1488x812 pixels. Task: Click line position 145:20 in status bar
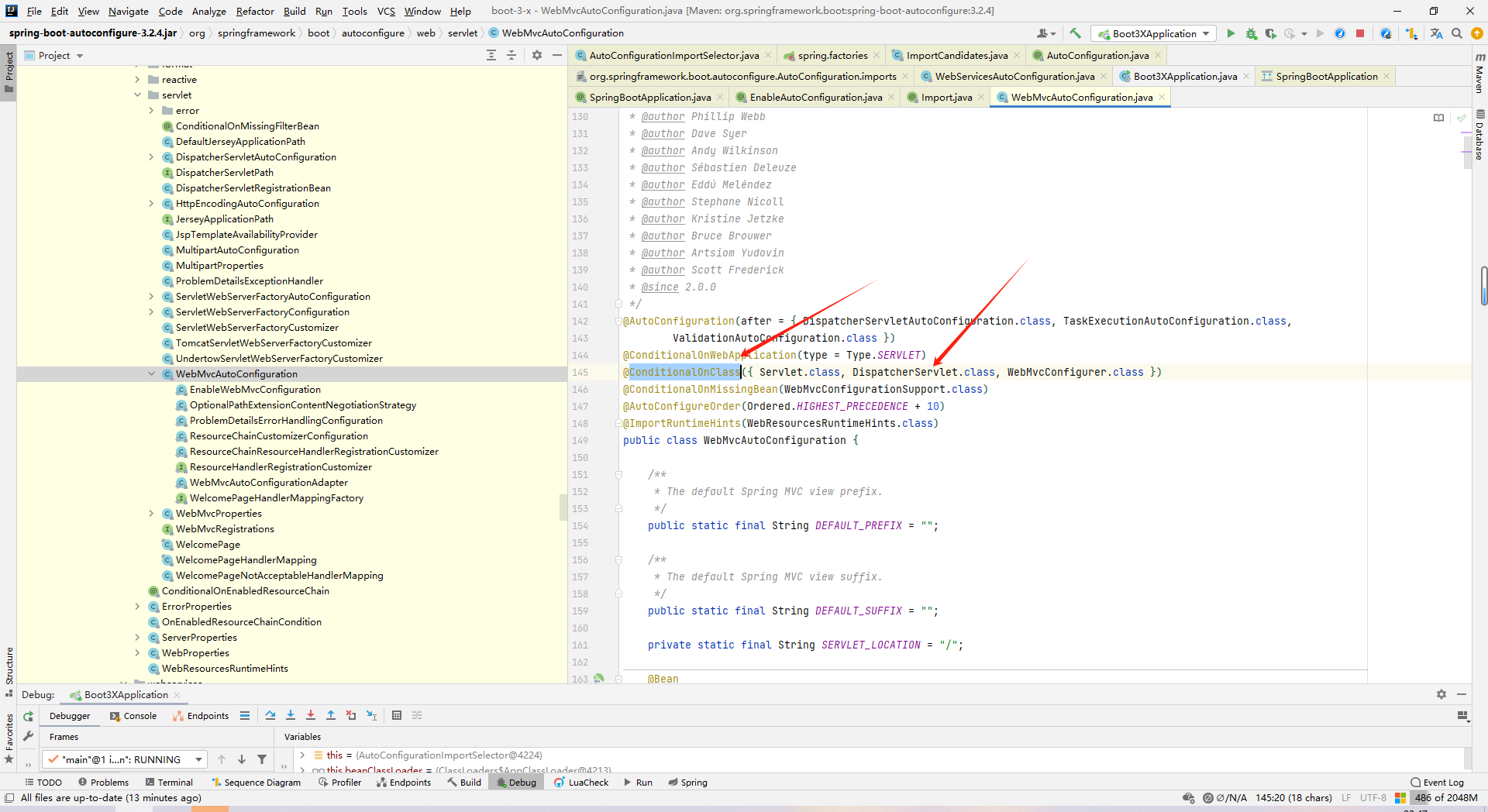click(x=1293, y=797)
